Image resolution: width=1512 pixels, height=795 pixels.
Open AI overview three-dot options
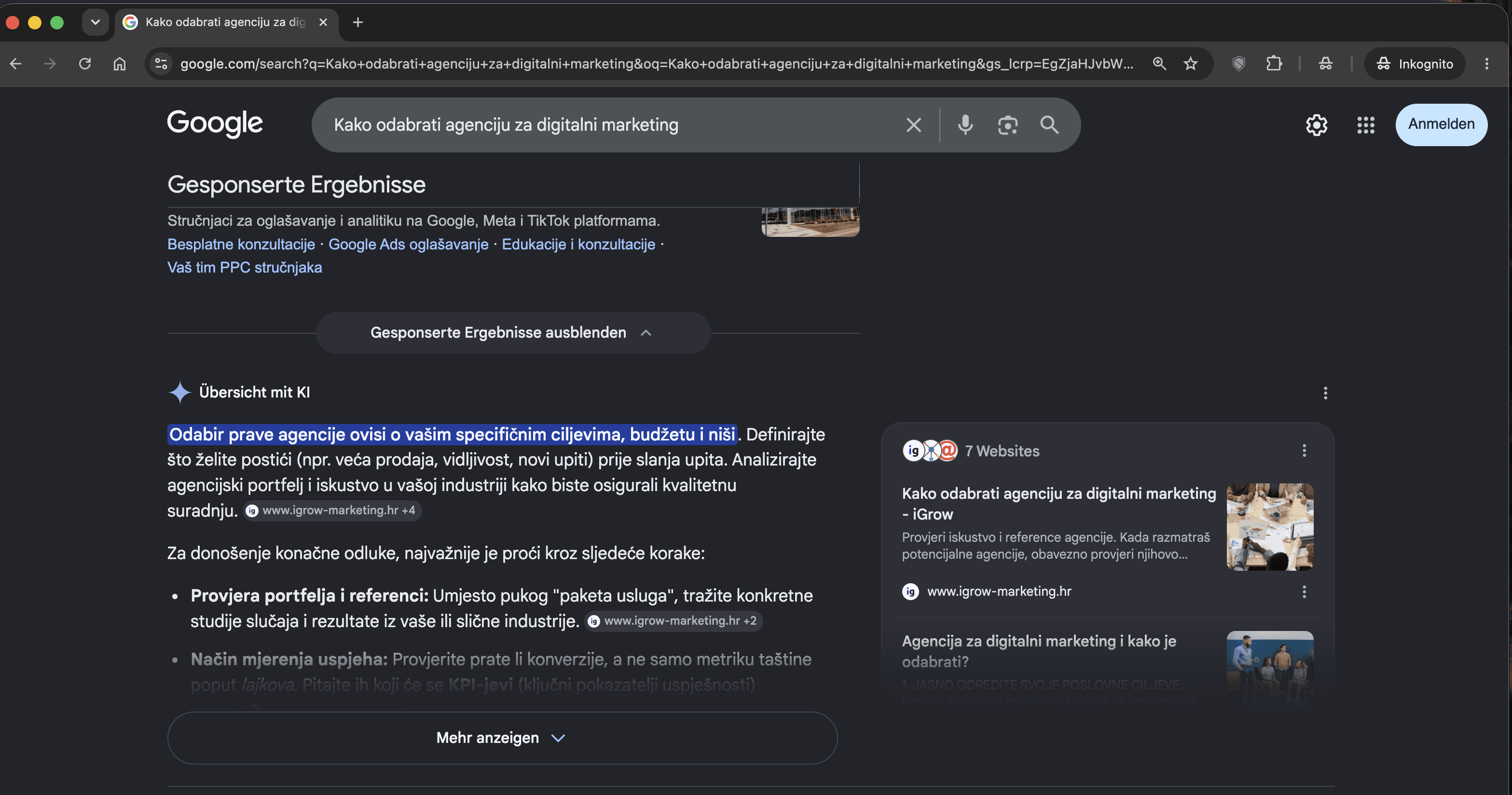click(1325, 393)
